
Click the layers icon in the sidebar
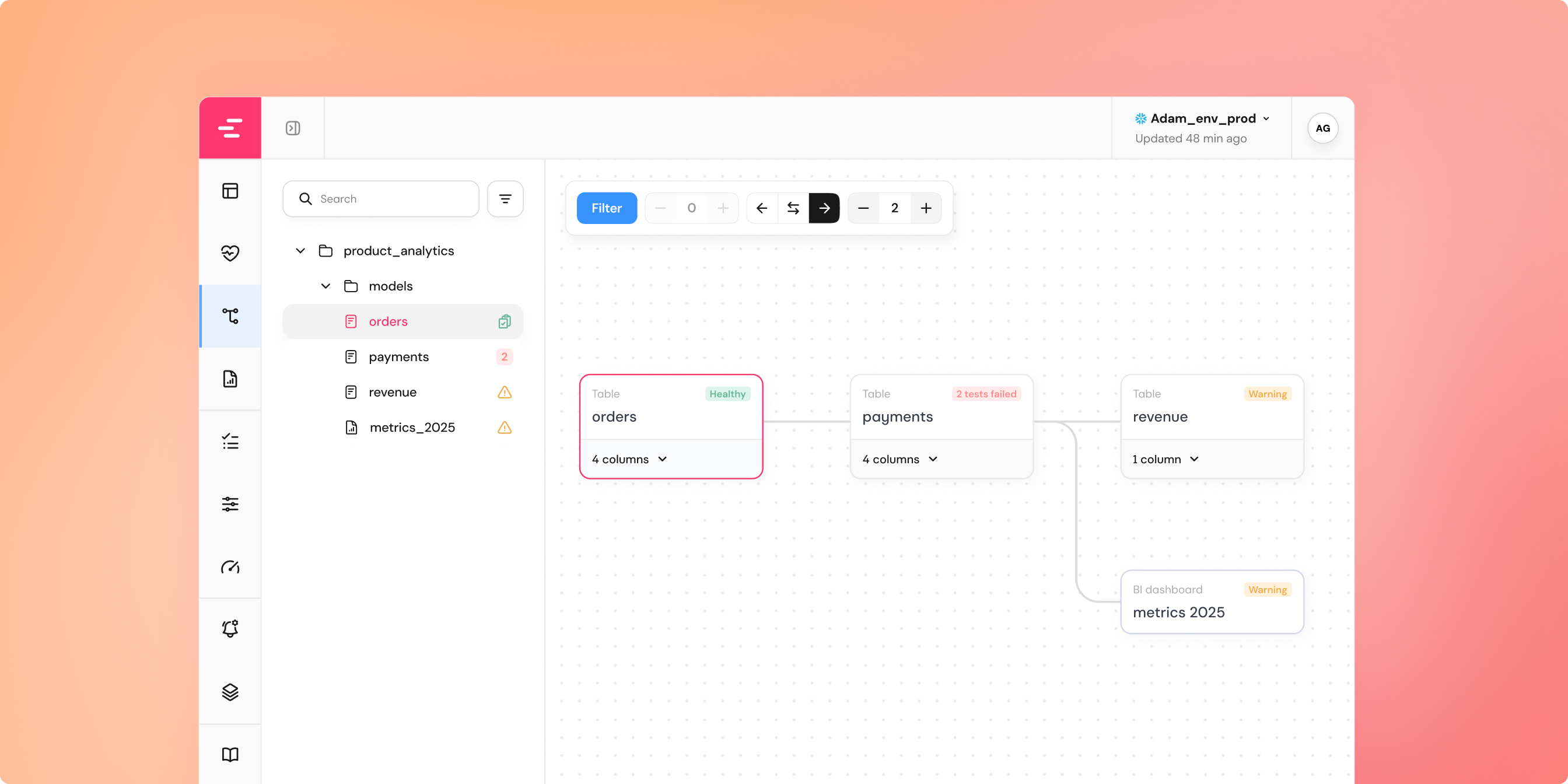click(x=229, y=692)
